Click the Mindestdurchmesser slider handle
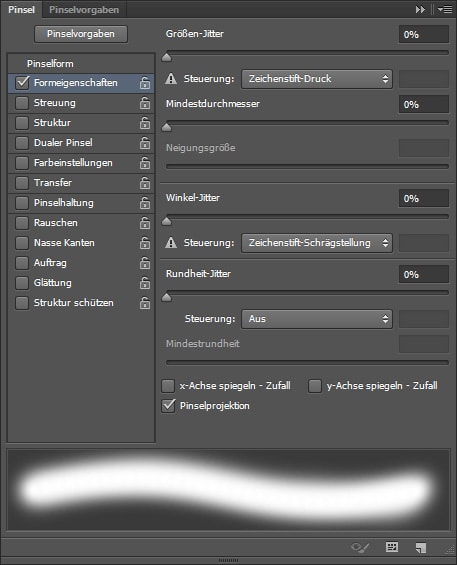The width and height of the screenshot is (457, 565). coord(167,127)
